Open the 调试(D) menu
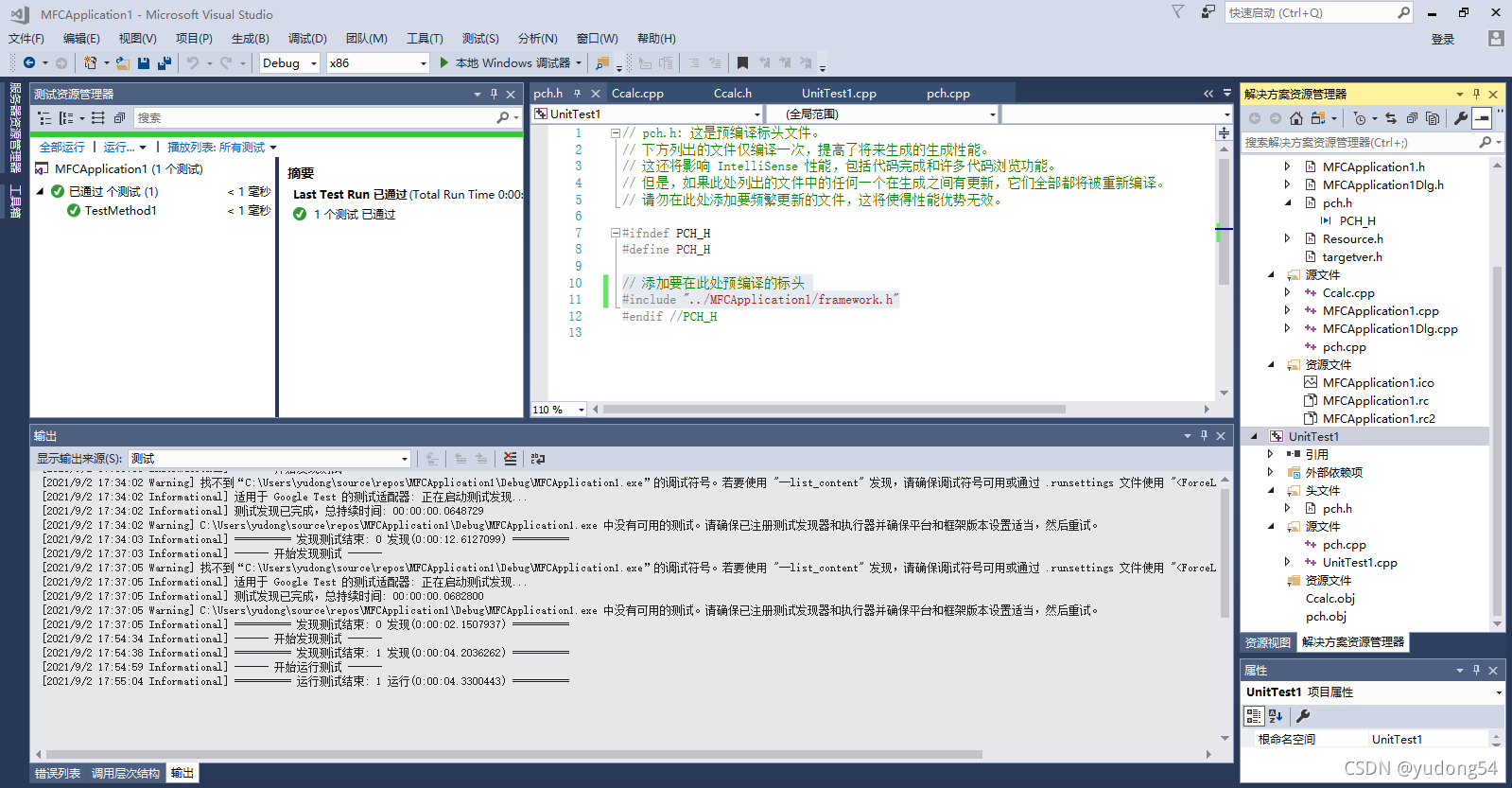Viewport: 1512px width, 788px height. pos(307,39)
